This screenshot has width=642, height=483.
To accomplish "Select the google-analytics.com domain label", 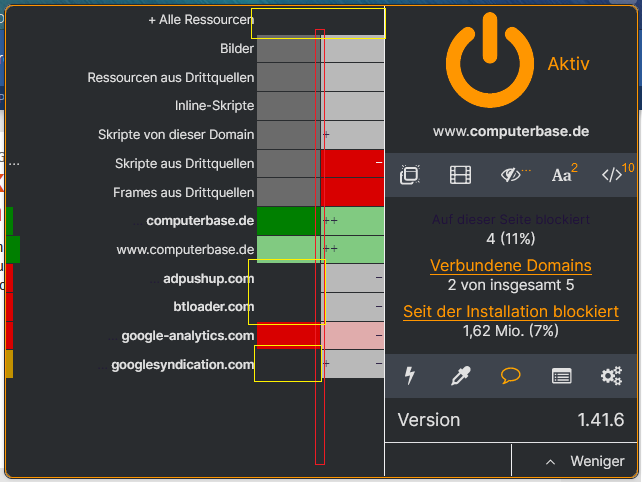I will (188, 336).
